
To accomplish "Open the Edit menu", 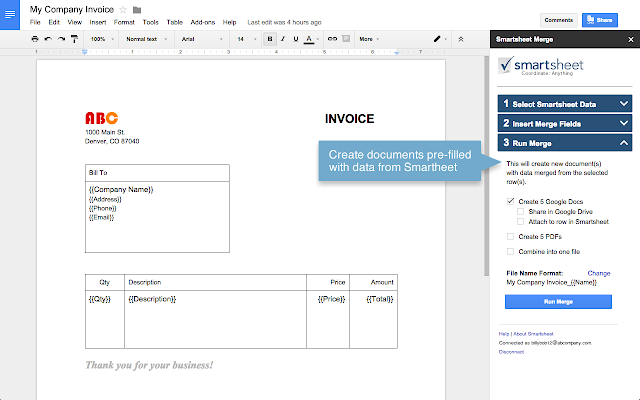I will pos(54,22).
